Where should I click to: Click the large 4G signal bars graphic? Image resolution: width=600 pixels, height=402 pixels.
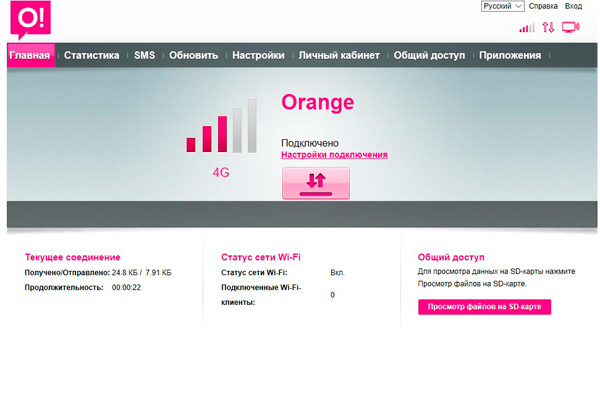pos(221,127)
